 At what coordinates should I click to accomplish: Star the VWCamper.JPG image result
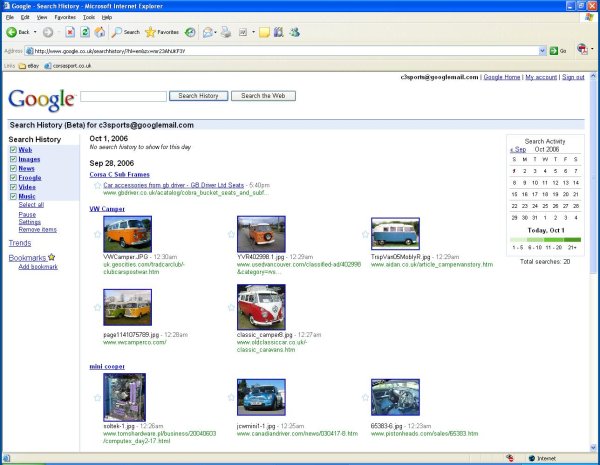pyautogui.click(x=97, y=234)
